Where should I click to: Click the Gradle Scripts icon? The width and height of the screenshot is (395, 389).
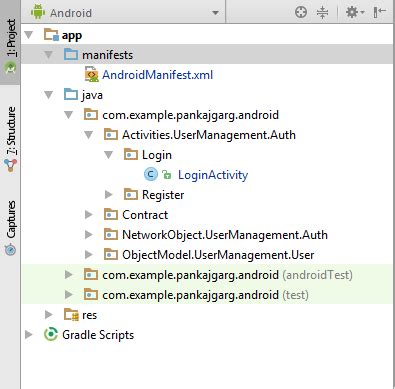pyautogui.click(x=51, y=335)
